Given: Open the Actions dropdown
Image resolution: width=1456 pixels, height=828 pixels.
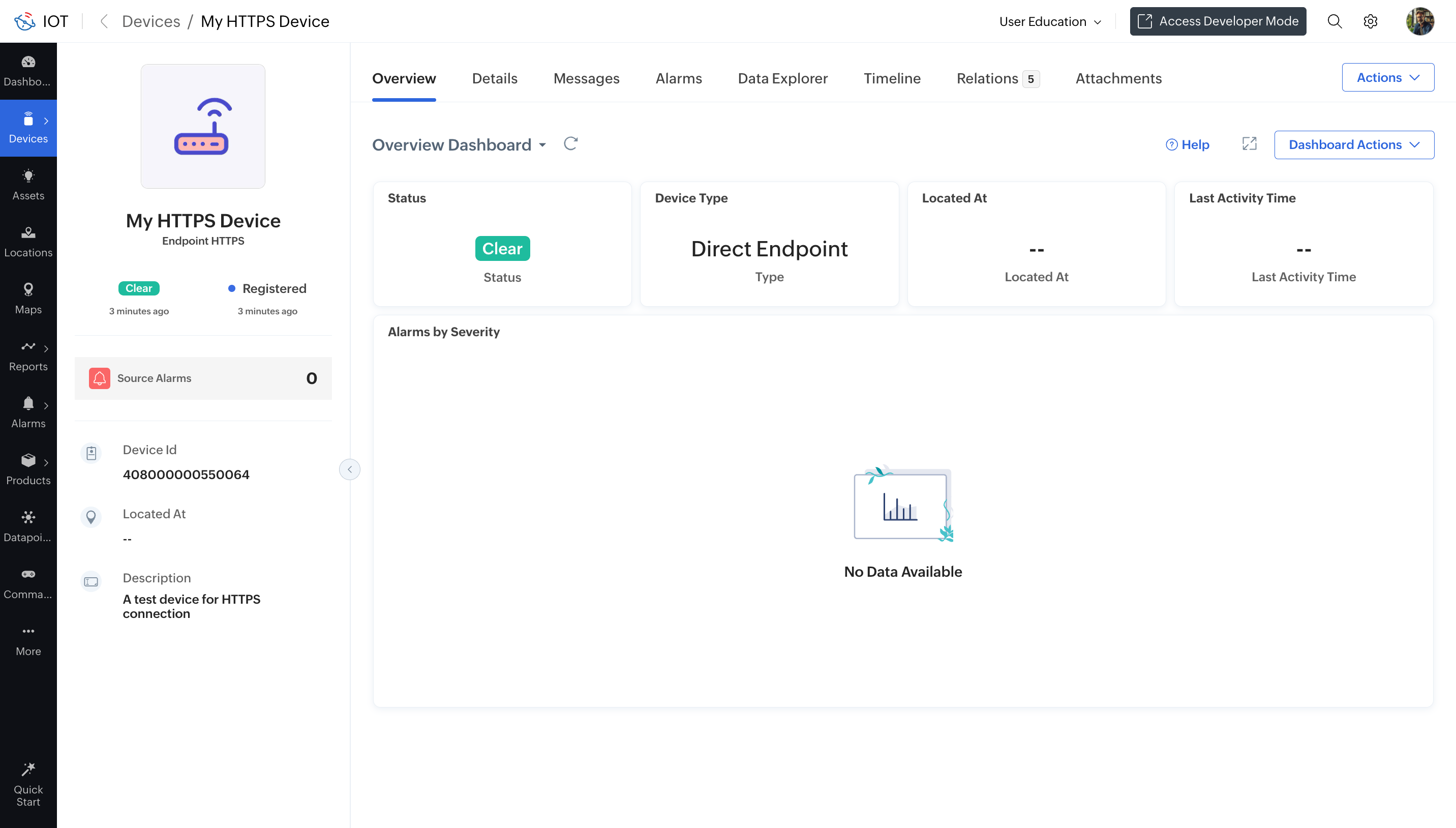Looking at the screenshot, I should 1387,77.
